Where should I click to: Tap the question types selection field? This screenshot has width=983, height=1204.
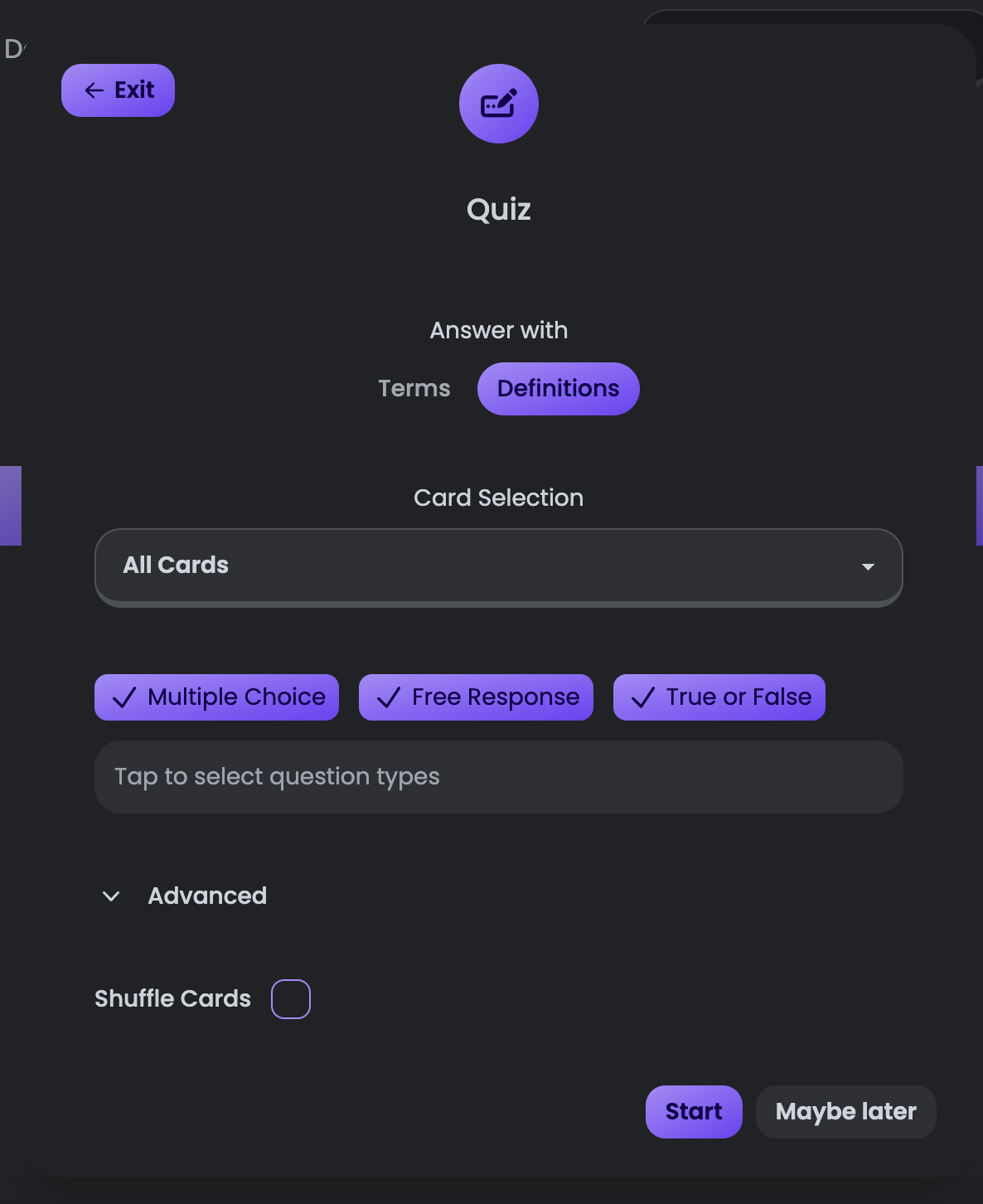(498, 777)
